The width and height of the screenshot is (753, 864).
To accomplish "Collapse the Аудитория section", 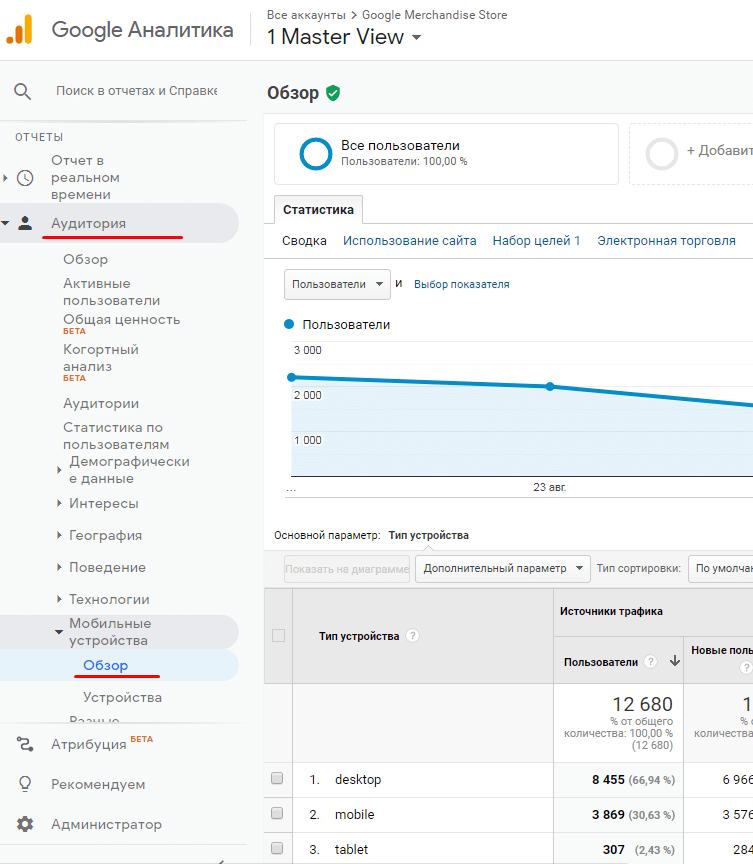I will [x=6, y=223].
